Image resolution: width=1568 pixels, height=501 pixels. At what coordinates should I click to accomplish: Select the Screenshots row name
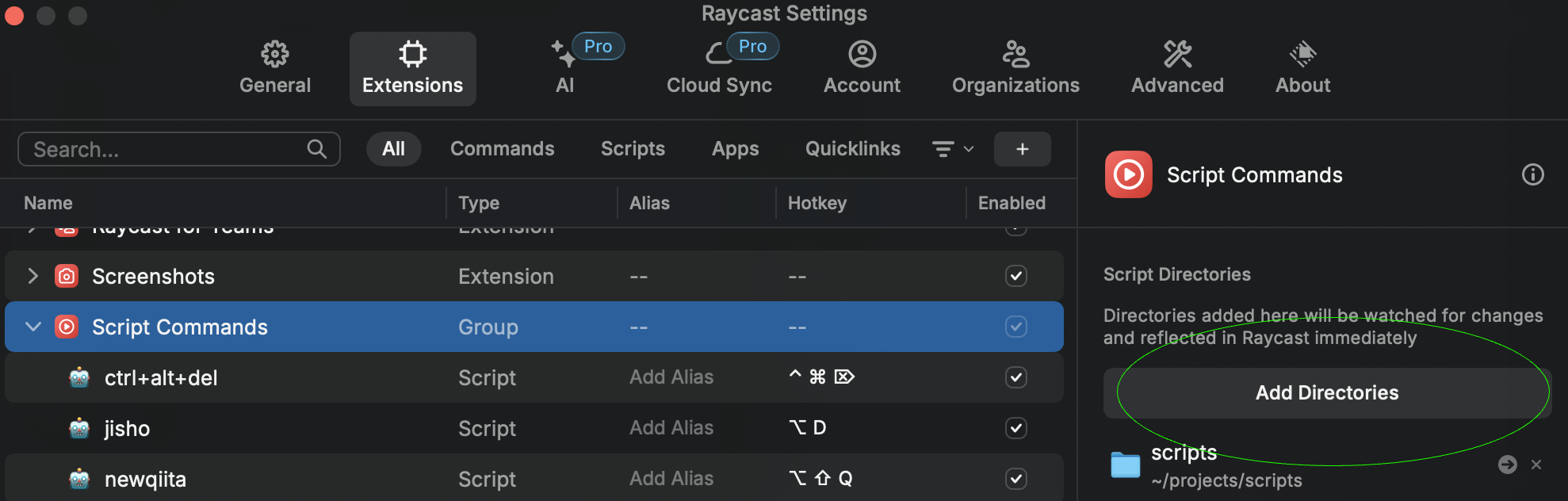point(153,276)
